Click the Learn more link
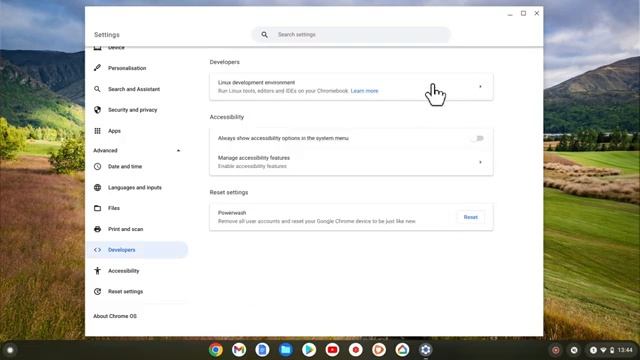Screen dimensions: 640x360 (364, 91)
